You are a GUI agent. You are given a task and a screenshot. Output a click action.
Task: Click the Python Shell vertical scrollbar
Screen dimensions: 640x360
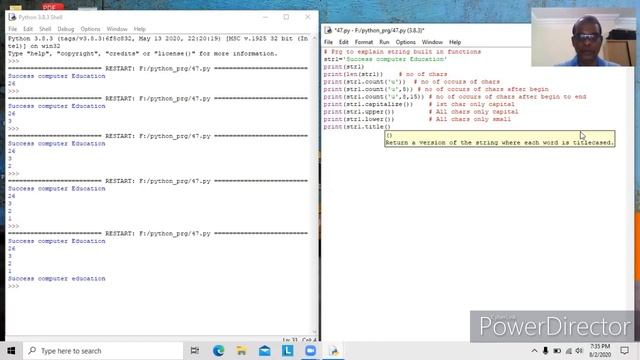[314, 185]
